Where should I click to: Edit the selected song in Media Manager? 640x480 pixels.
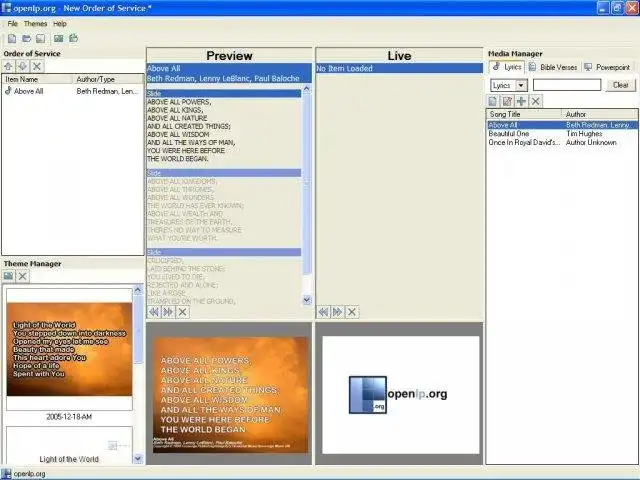pyautogui.click(x=507, y=101)
